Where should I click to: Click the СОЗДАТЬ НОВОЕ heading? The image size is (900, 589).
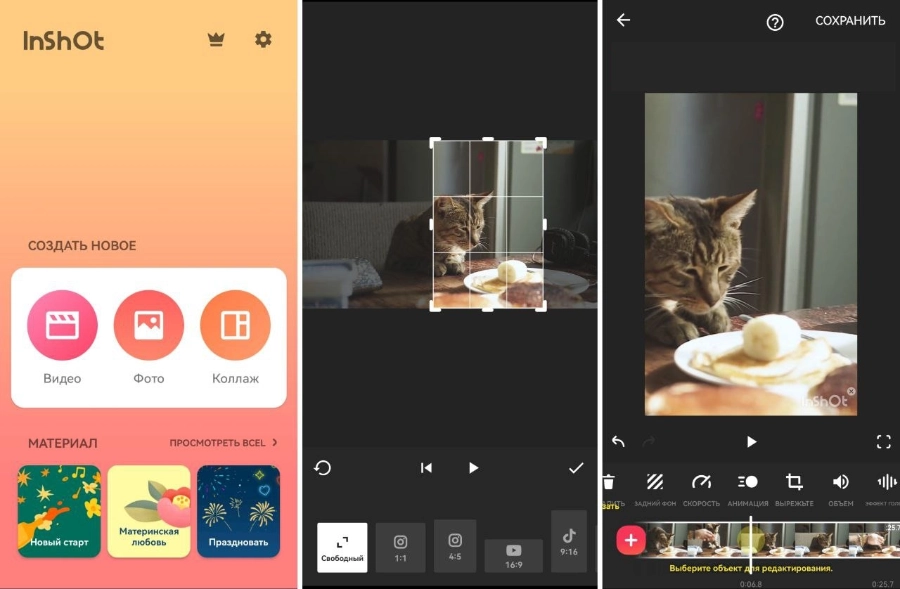point(82,246)
